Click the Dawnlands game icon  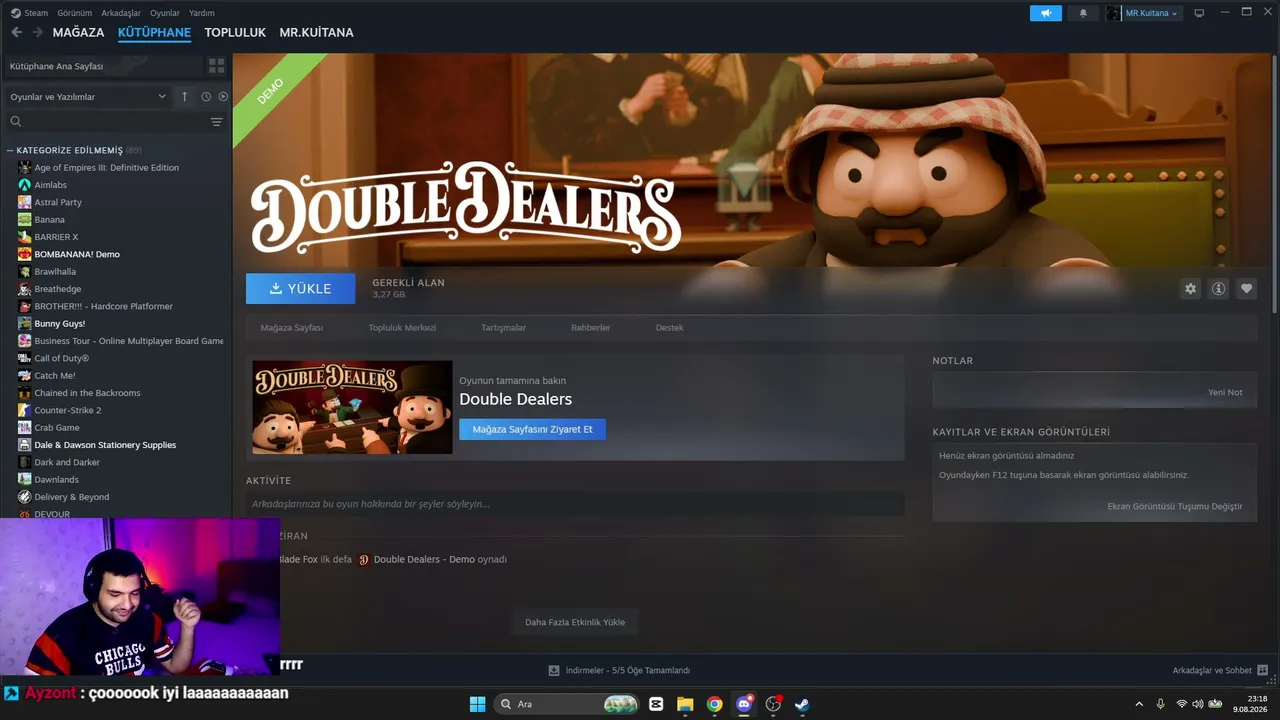24,479
